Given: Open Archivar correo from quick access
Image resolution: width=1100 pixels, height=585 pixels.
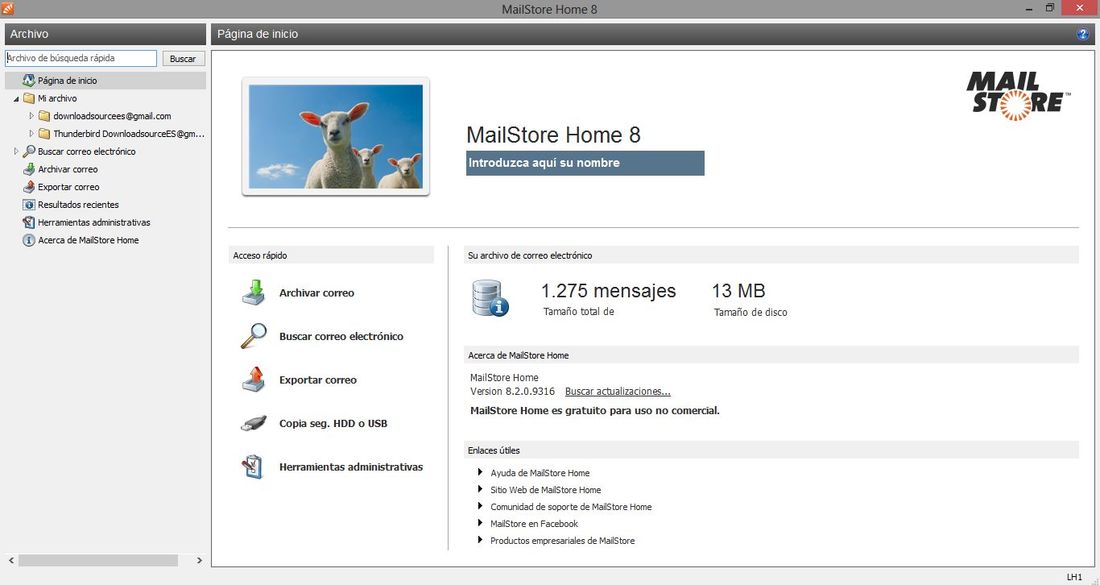Looking at the screenshot, I should click(x=316, y=293).
